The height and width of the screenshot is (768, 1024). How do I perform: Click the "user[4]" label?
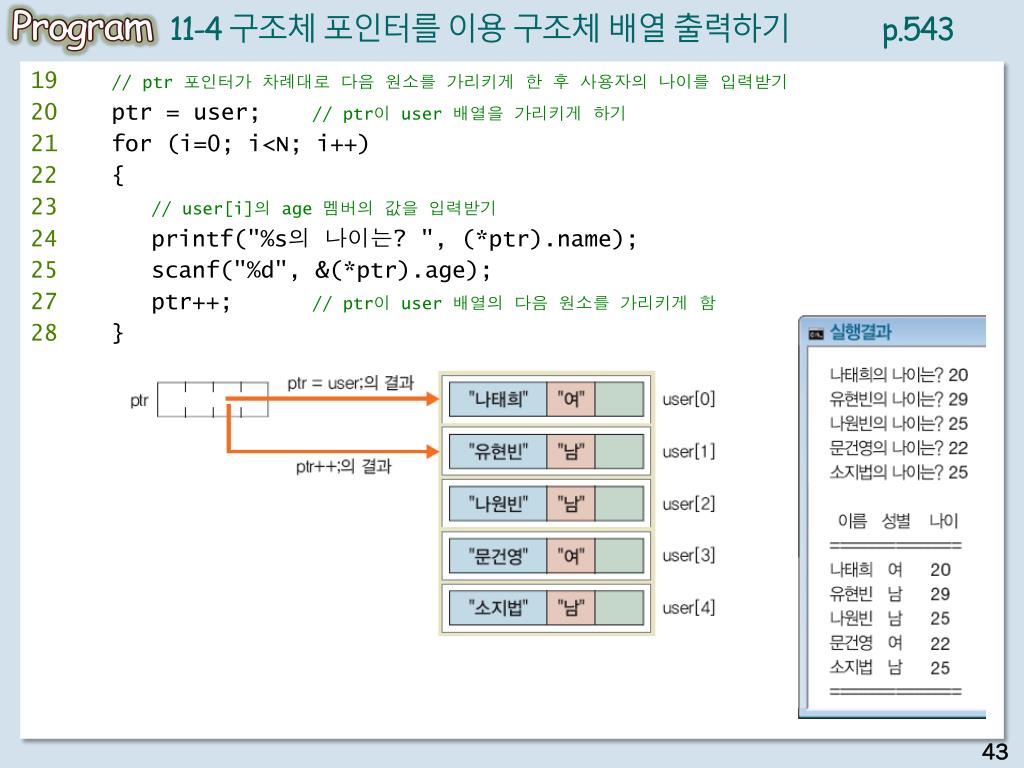[x=689, y=608]
